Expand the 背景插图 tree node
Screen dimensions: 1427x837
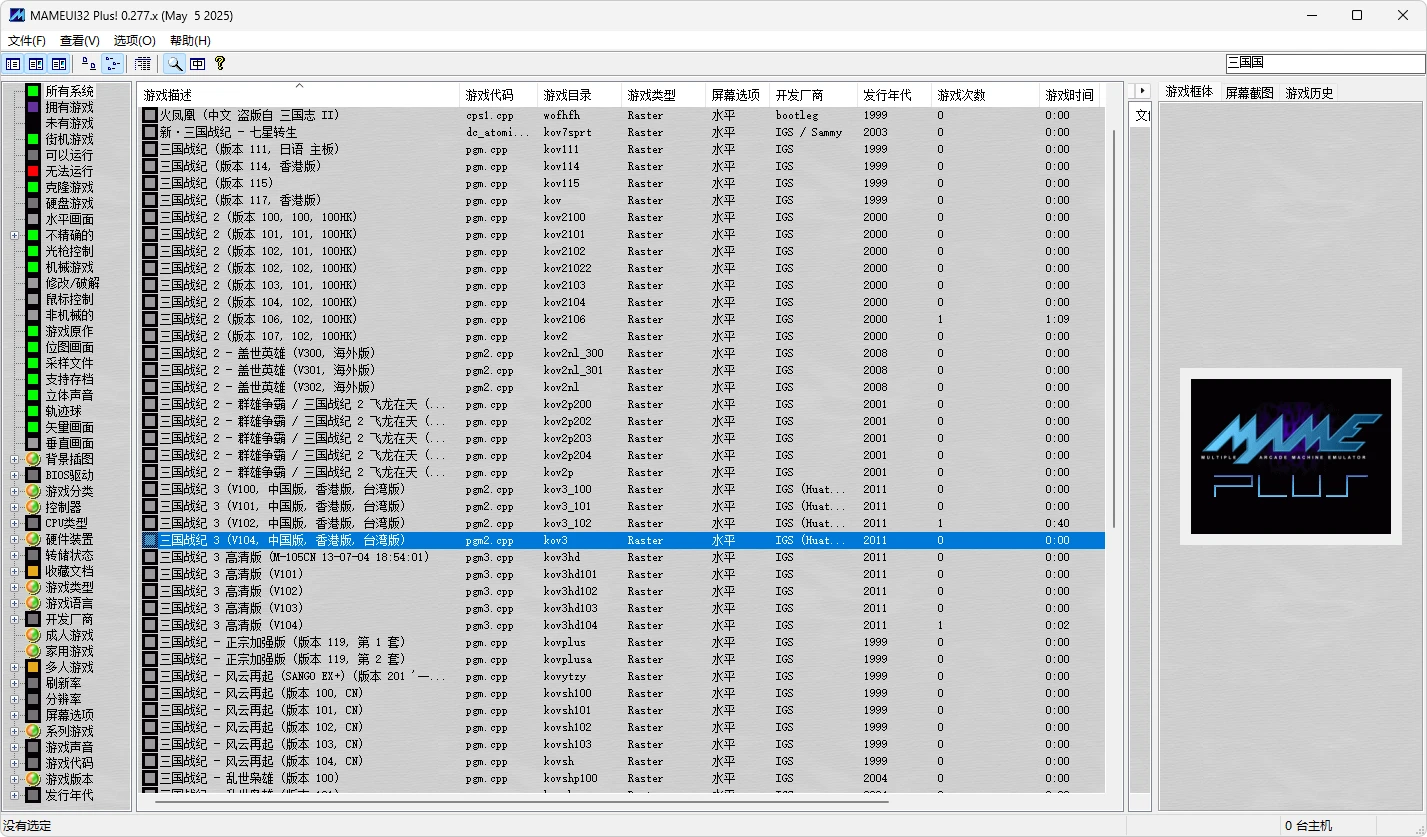(x=14, y=459)
